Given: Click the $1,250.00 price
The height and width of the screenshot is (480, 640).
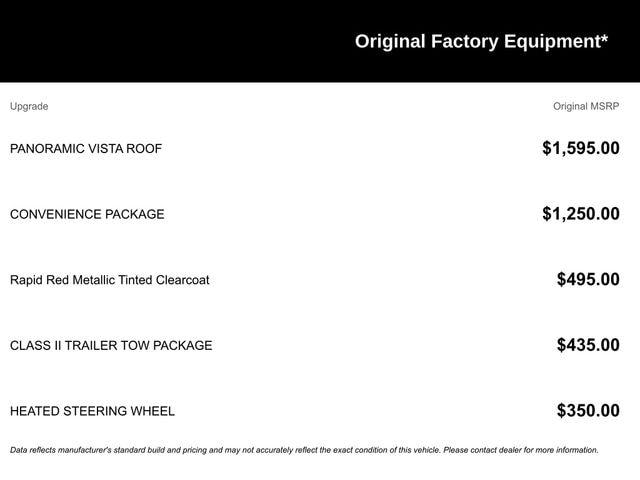Looking at the screenshot, I should 580,214.
